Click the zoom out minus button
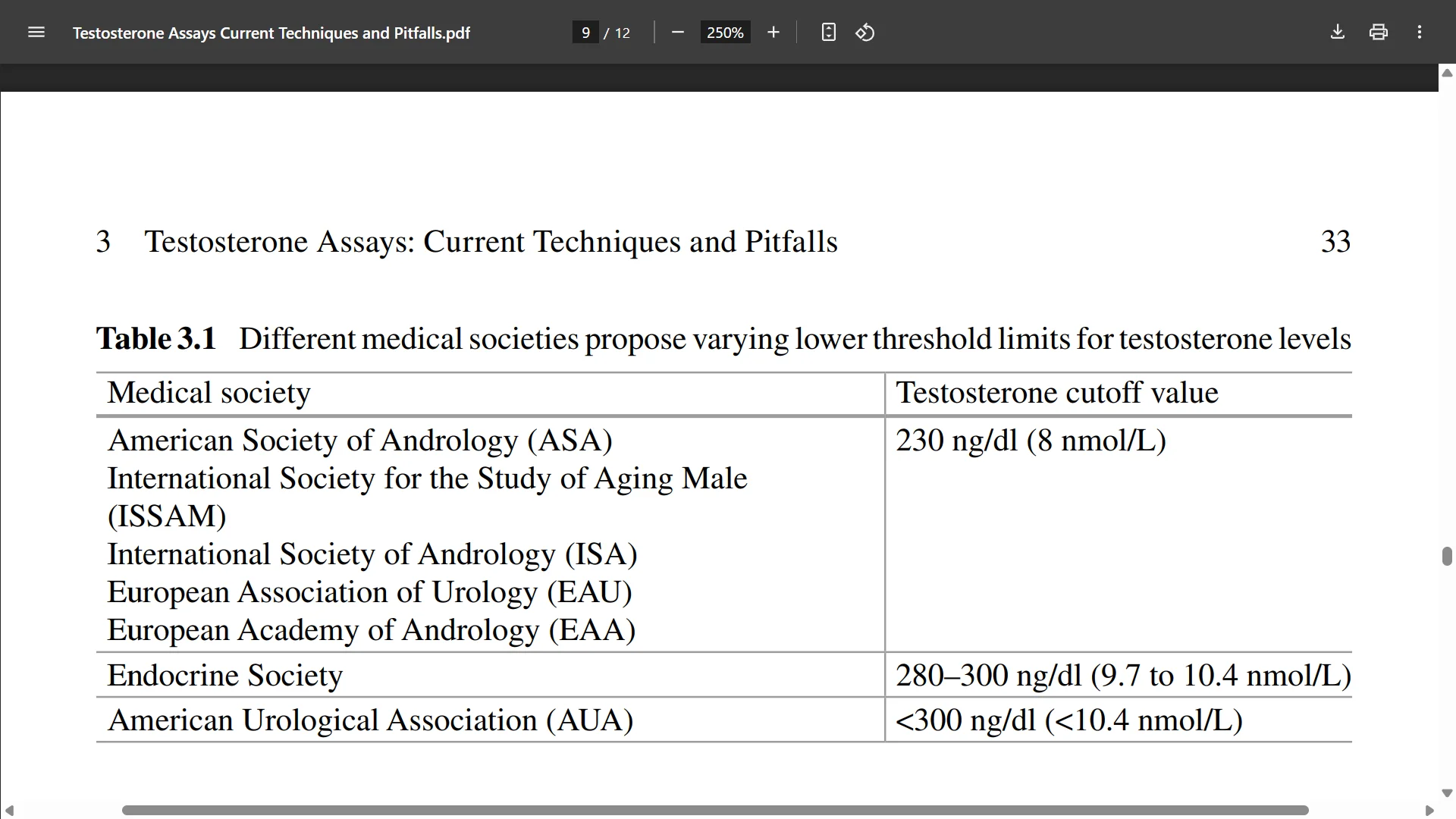Screen dimensions: 1456x819 coord(678,33)
